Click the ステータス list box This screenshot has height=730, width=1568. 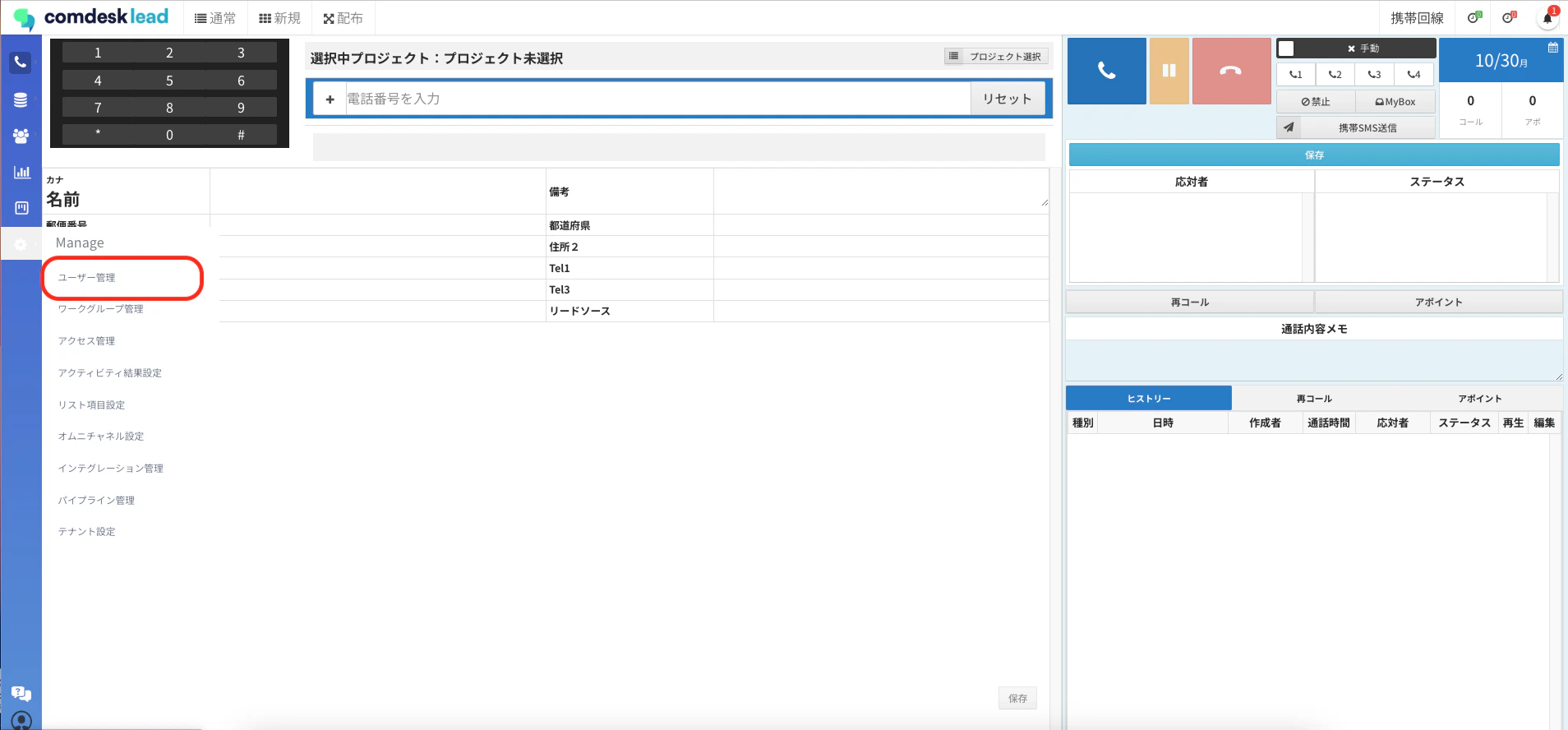click(1437, 238)
